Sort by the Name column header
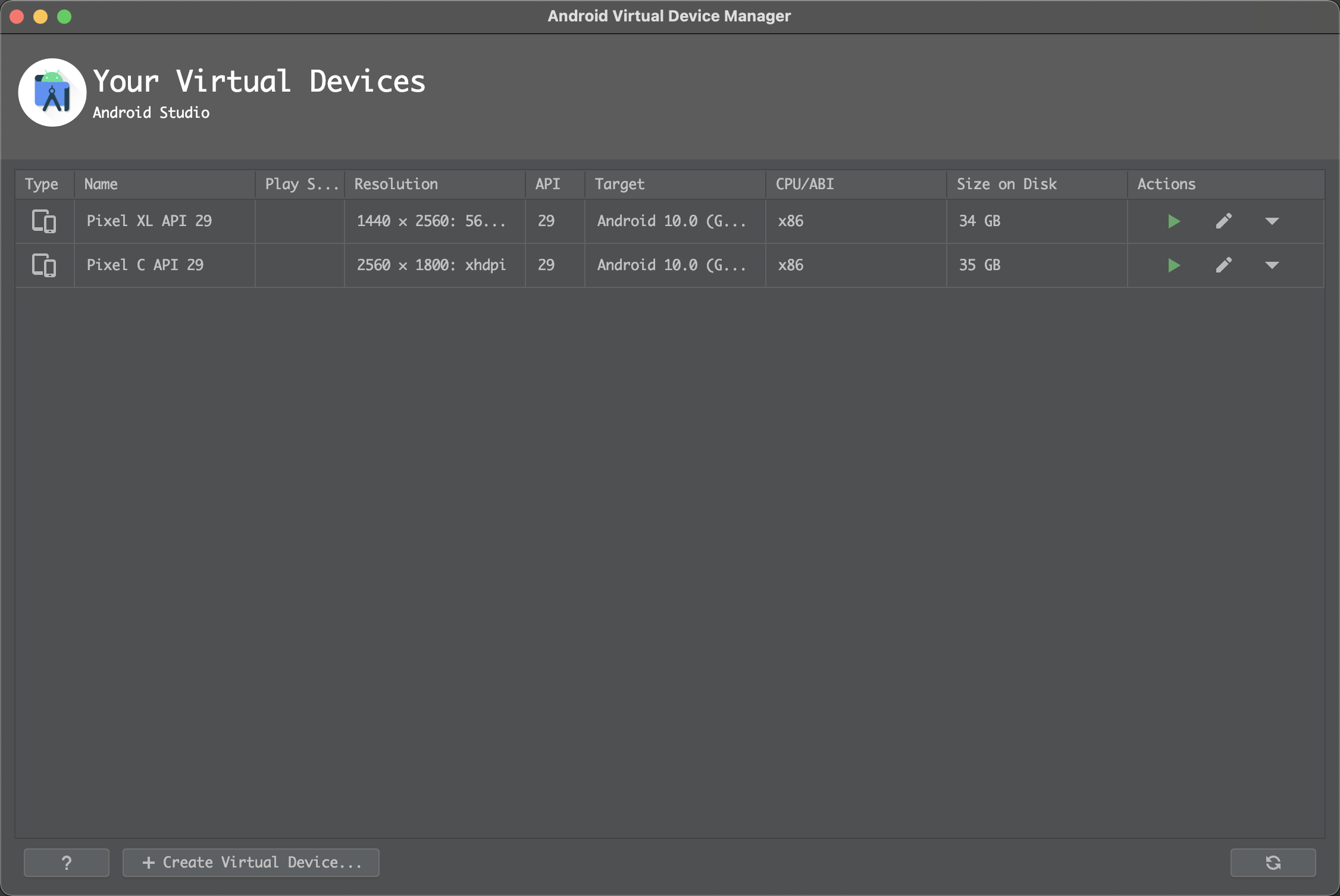 pyautogui.click(x=165, y=184)
